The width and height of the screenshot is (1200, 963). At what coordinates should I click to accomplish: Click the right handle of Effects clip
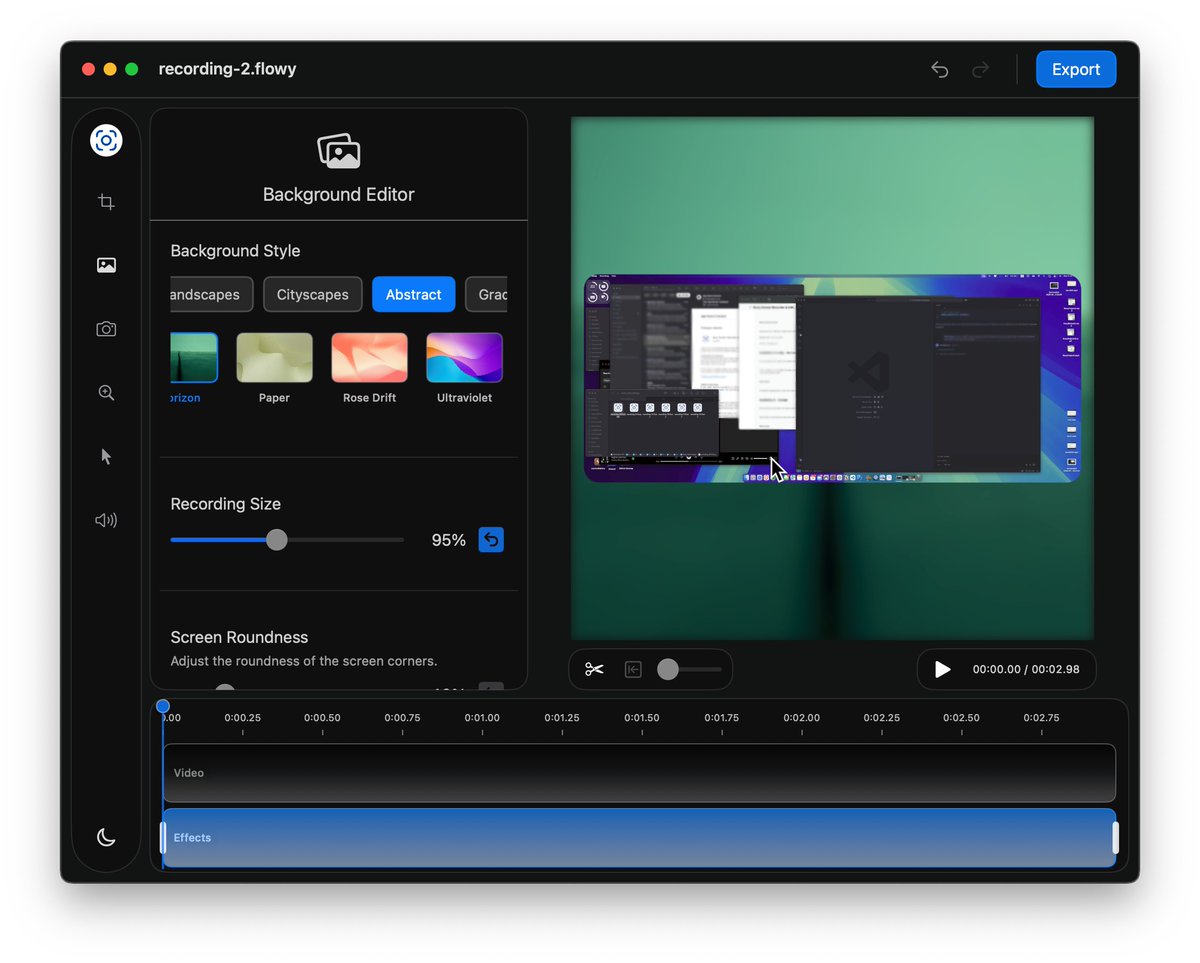pyautogui.click(x=1115, y=838)
